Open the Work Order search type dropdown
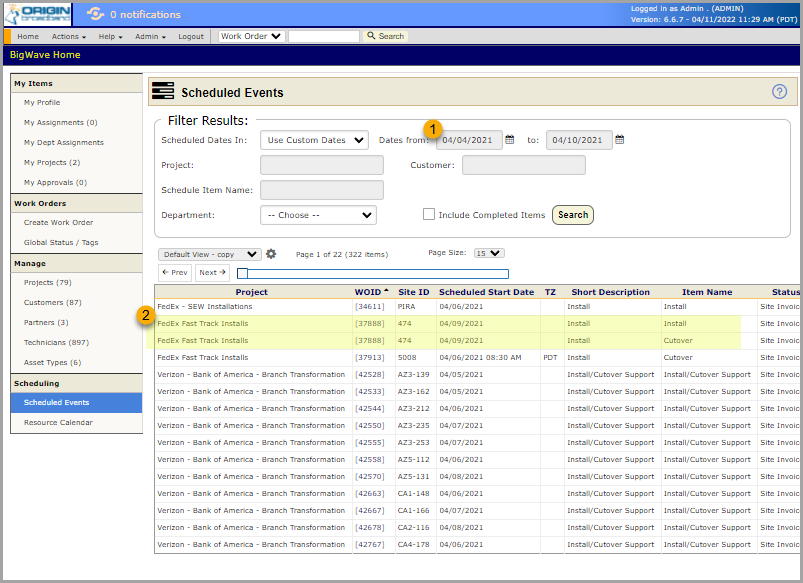The height and width of the screenshot is (583, 803). (251, 36)
